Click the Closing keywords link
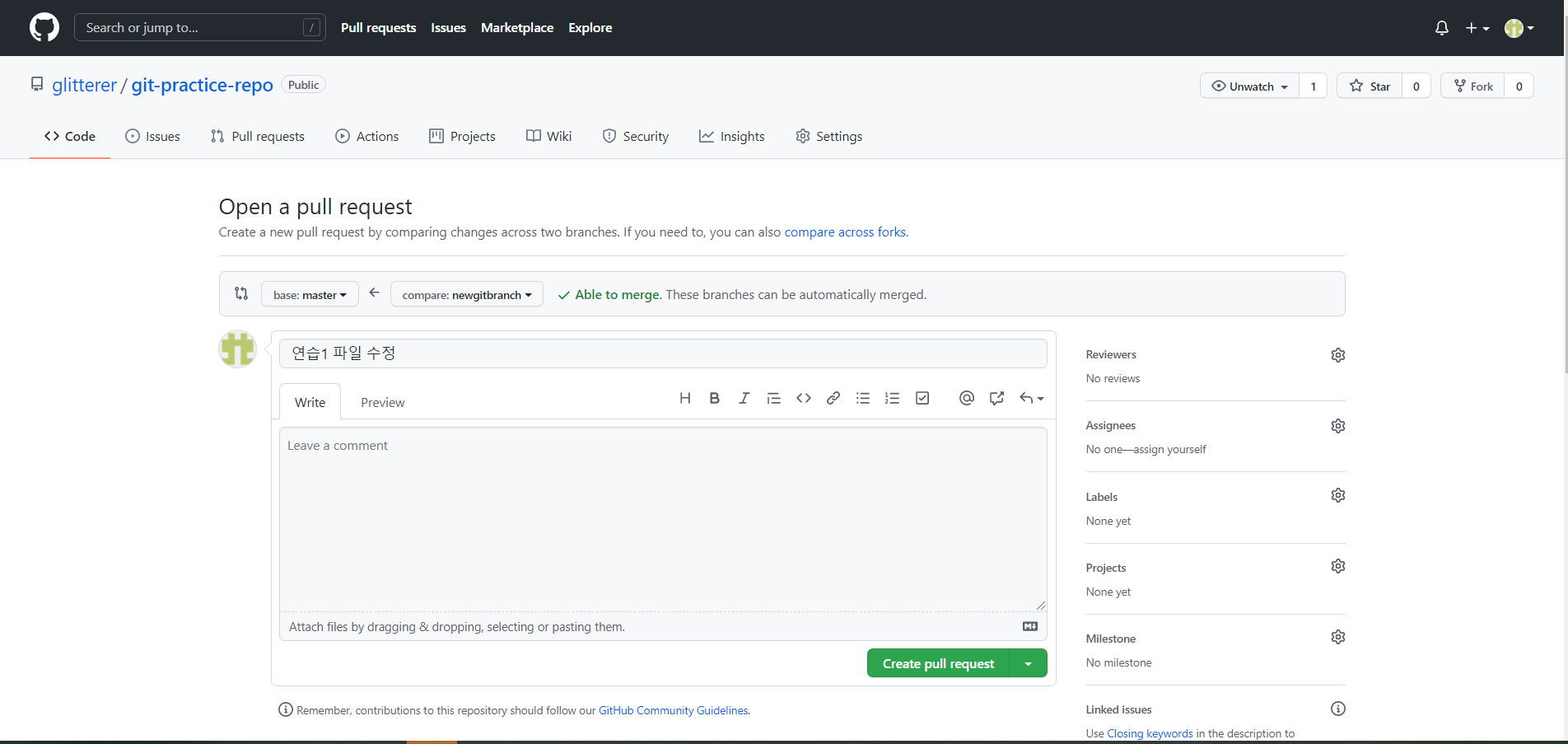Screen dimensions: 1568x744 (1150, 733)
